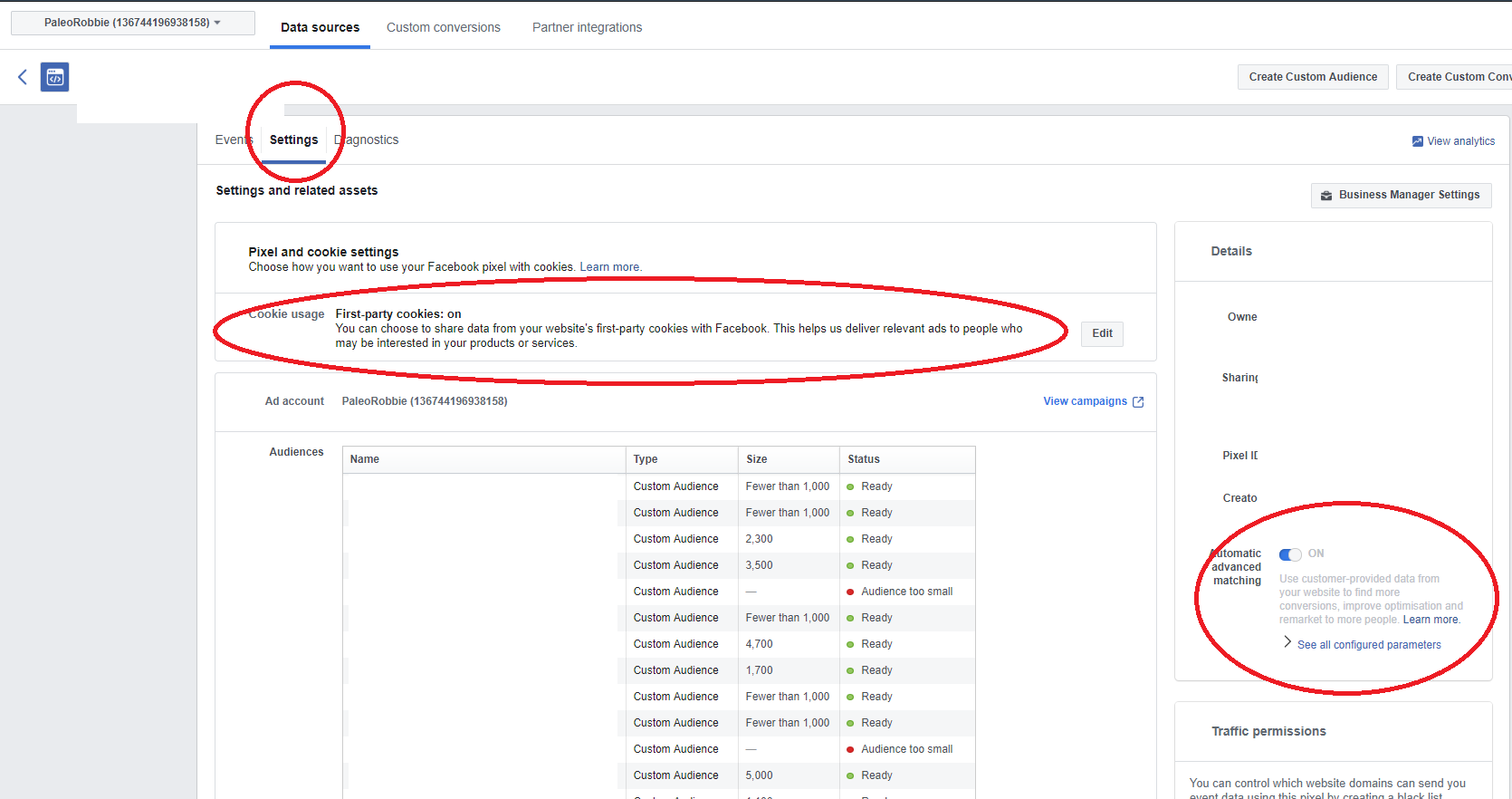The height and width of the screenshot is (799, 1512).
Task: Sort audiences by the Size column header
Action: click(757, 459)
